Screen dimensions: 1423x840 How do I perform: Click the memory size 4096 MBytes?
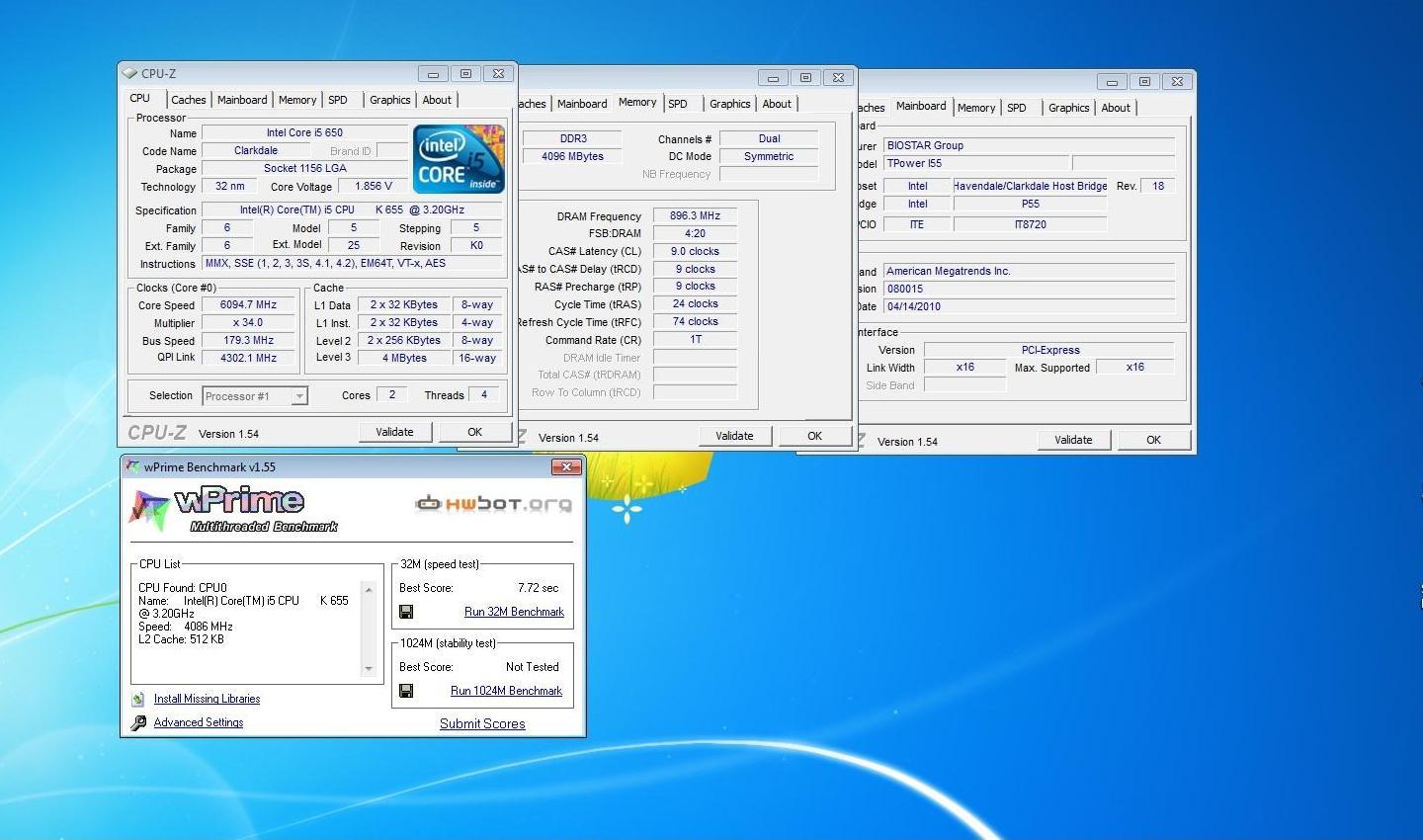[x=572, y=156]
